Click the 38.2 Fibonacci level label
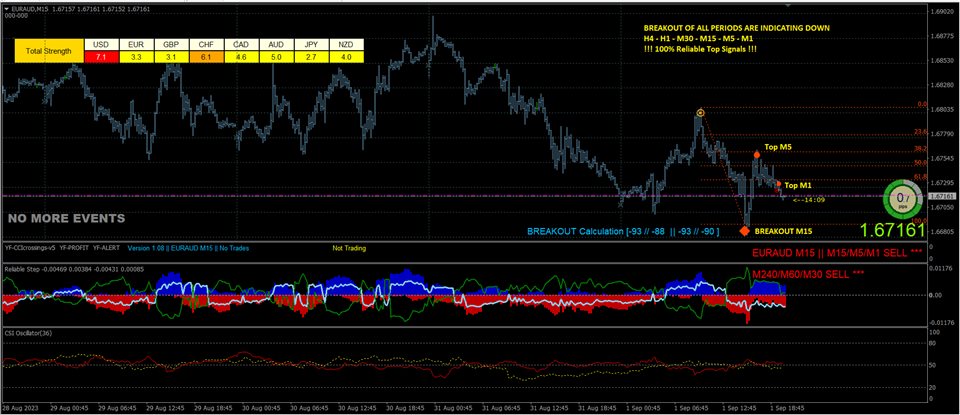Viewport: 960px width, 415px height. coord(921,149)
